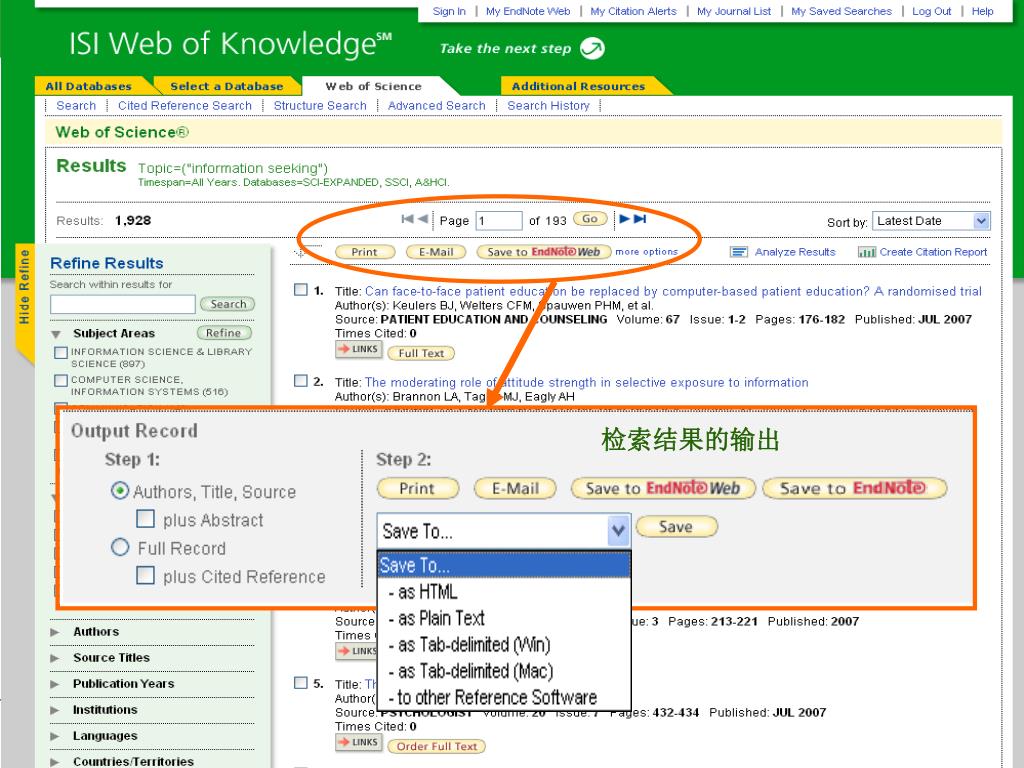The width and height of the screenshot is (1024, 768).
Task: Select Authors, Title, Source radio option
Action: (120, 490)
